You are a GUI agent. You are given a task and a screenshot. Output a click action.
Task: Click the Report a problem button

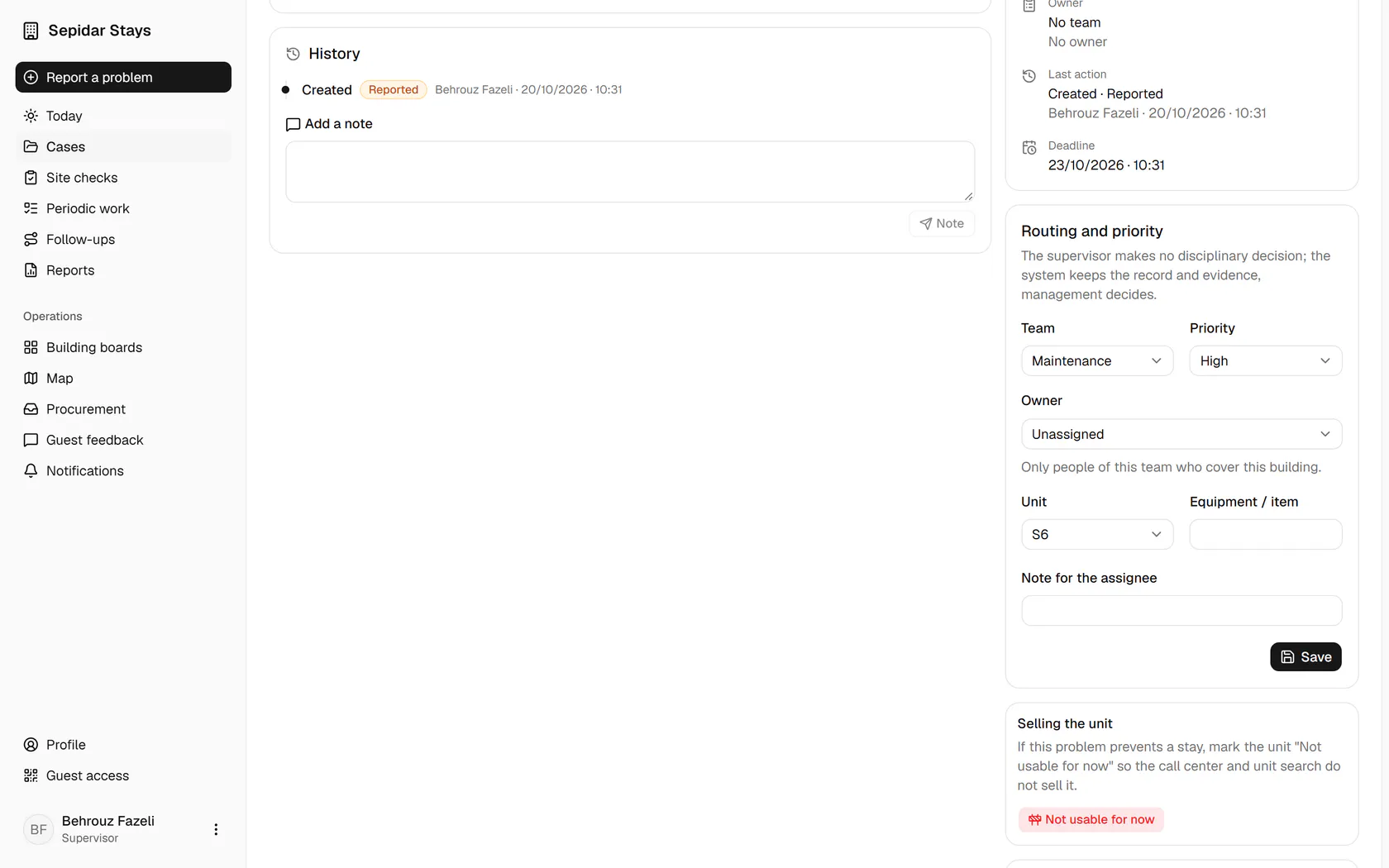click(123, 77)
